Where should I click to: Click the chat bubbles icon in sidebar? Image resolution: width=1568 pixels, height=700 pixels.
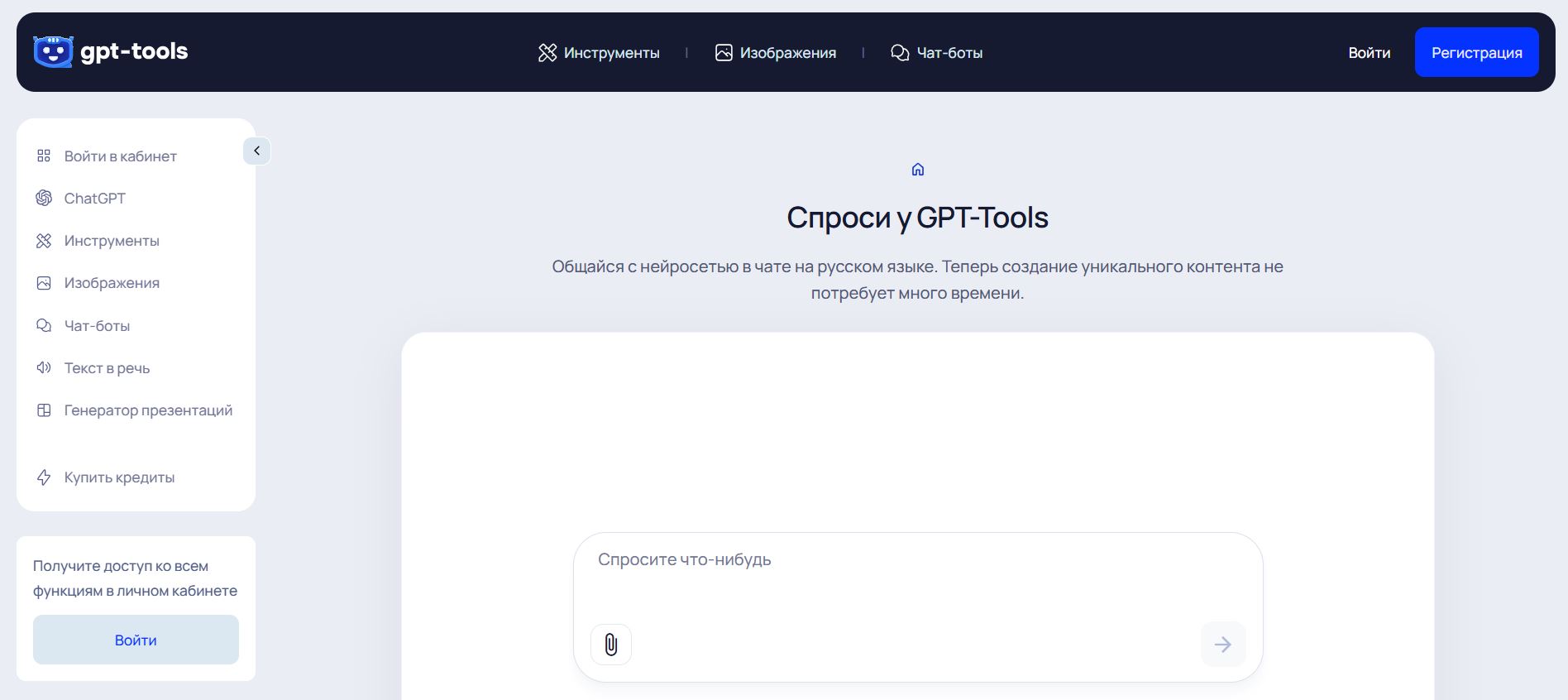(x=44, y=325)
